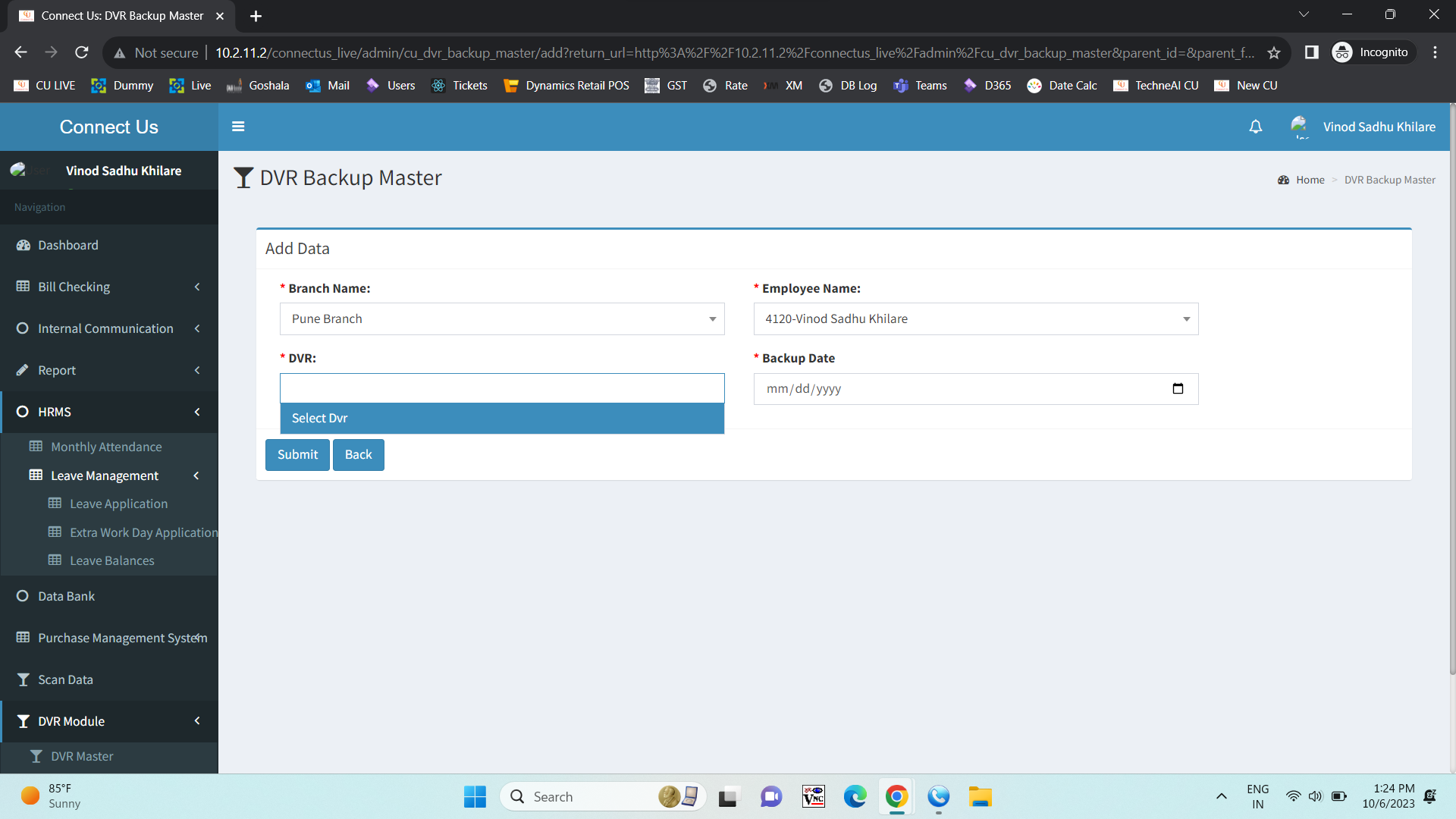Open File Explorer from the taskbar
Viewport: 1456px width, 819px height.
coord(980,797)
